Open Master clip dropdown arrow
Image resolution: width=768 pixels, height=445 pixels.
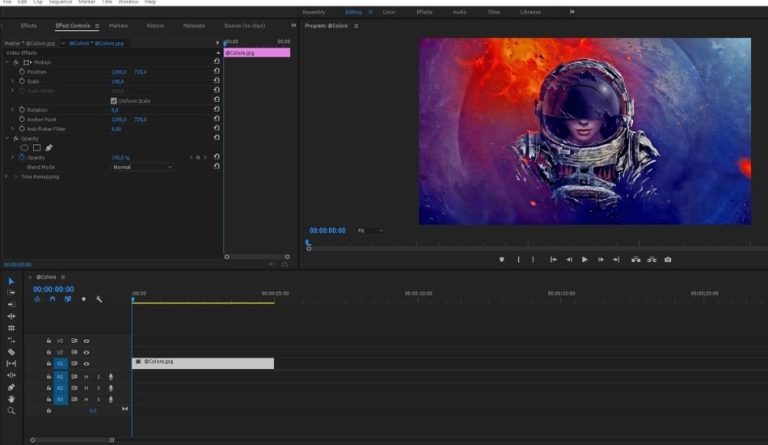[63, 43]
